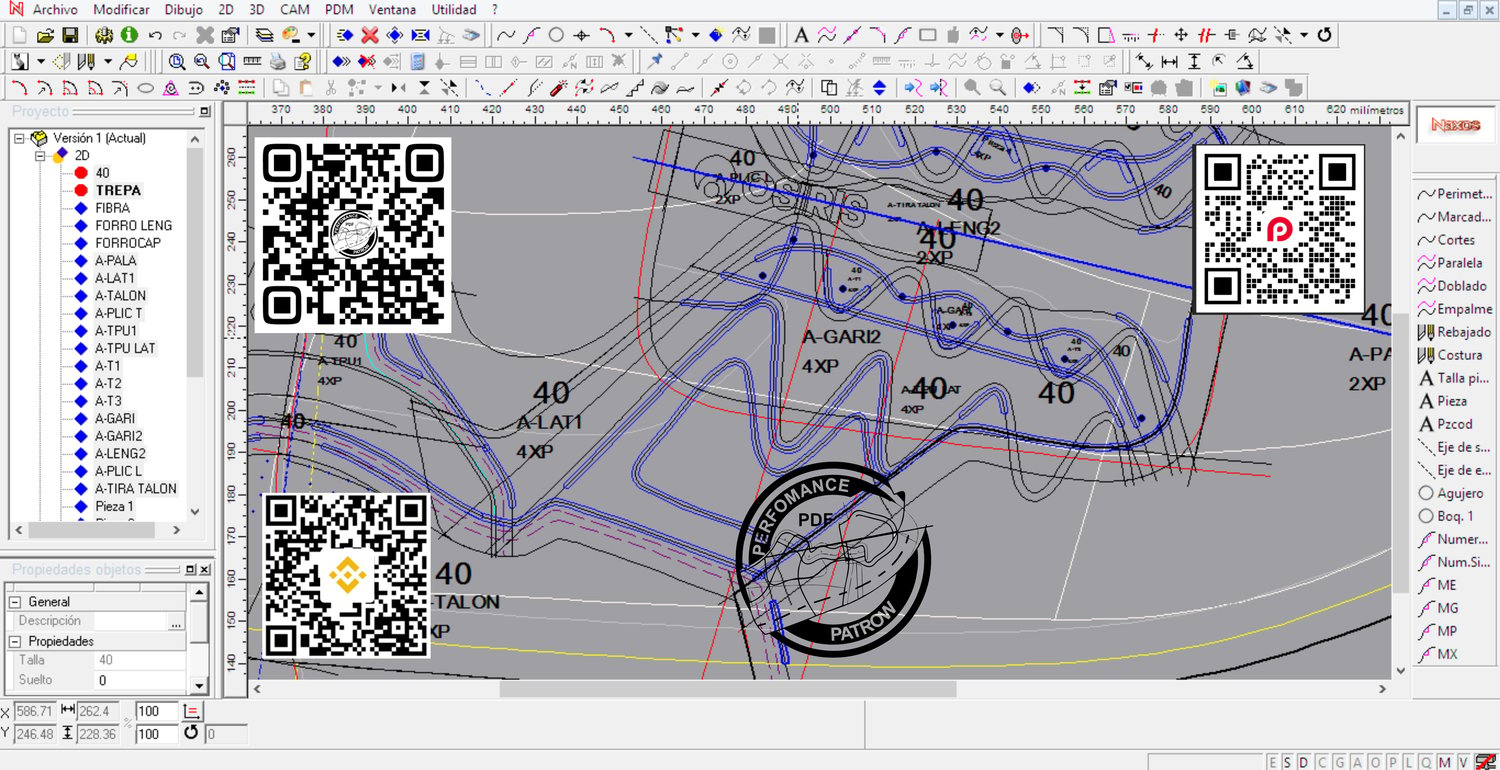Open the Utilidad menu
Screen dimensions: 1500x770
tap(454, 9)
